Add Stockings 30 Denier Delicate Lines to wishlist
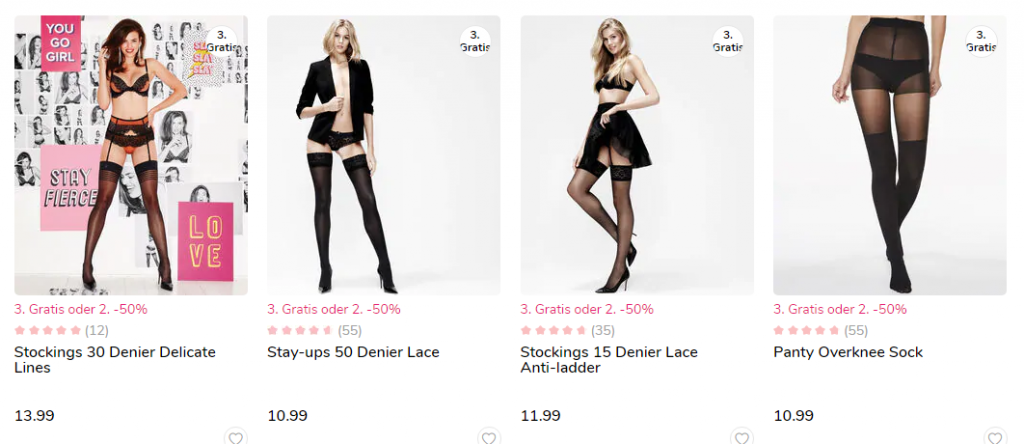The height and width of the screenshot is (444, 1024). 235,438
